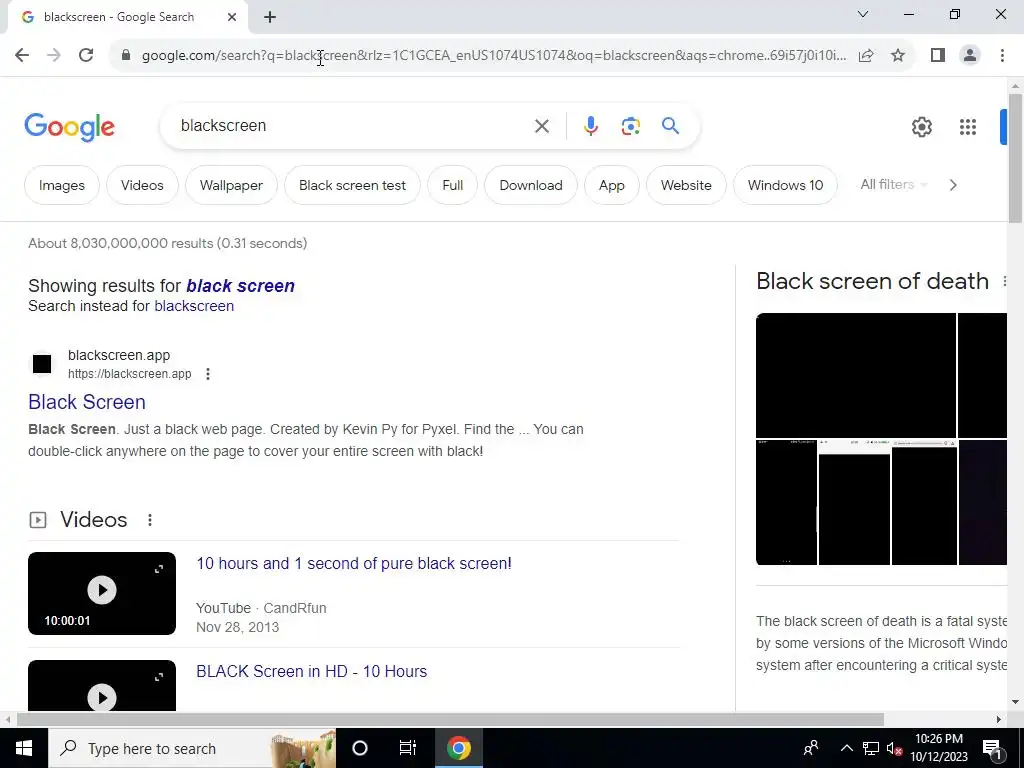Click the Windows taskbar search box

pyautogui.click(x=192, y=748)
